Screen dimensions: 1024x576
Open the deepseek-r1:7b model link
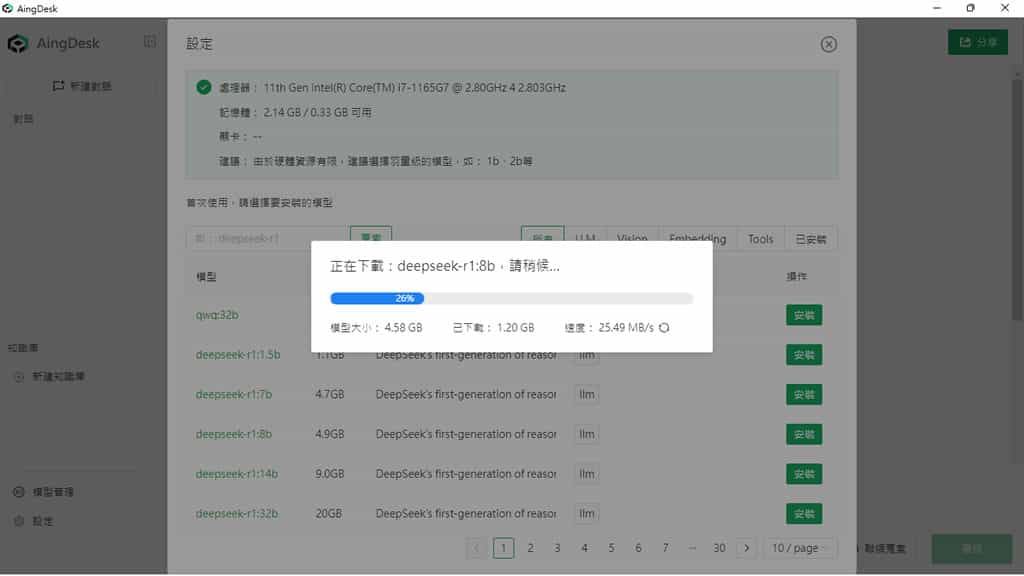pyautogui.click(x=233, y=394)
